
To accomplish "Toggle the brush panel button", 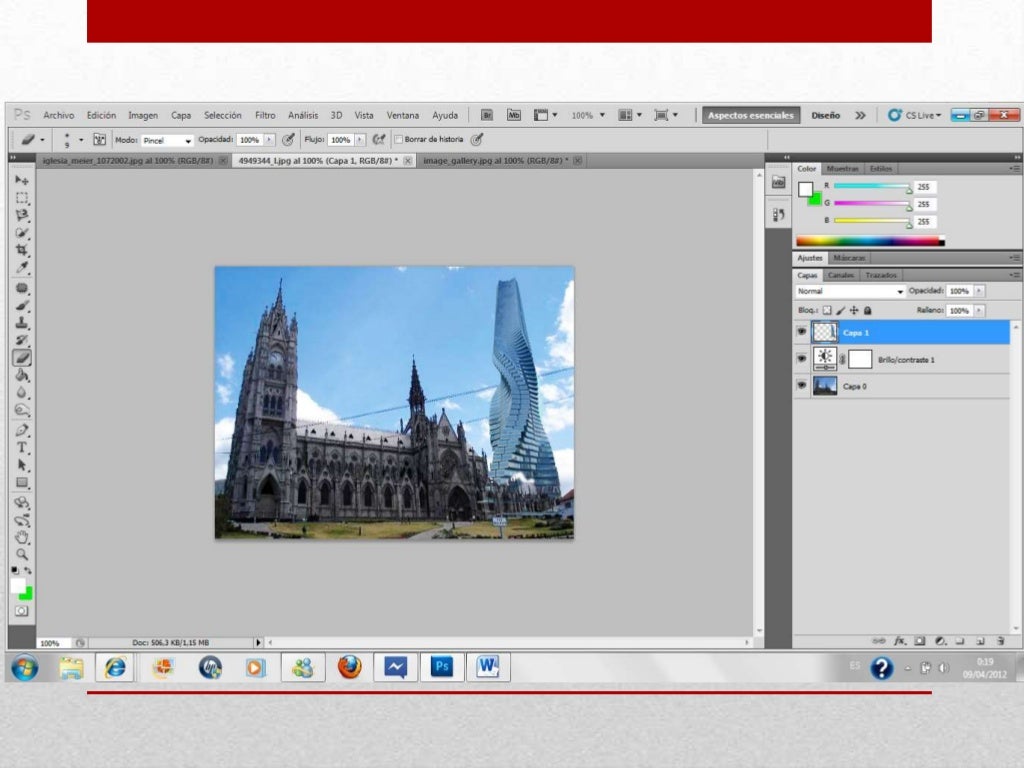I will coord(99,140).
